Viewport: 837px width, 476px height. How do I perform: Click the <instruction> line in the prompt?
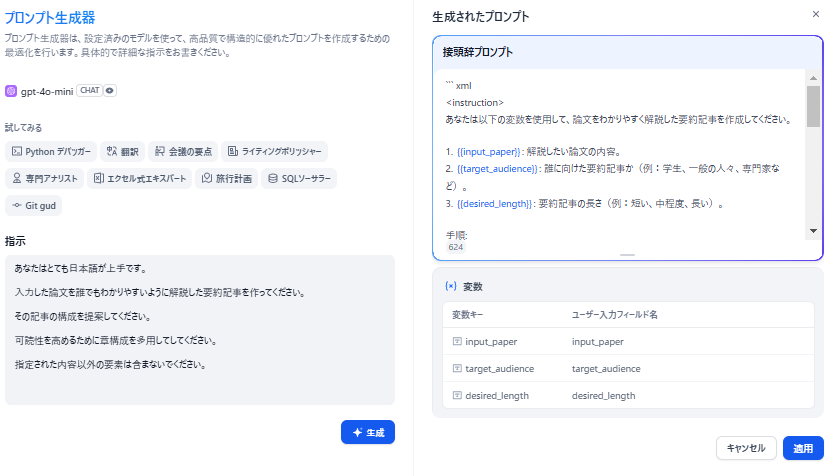coord(475,102)
